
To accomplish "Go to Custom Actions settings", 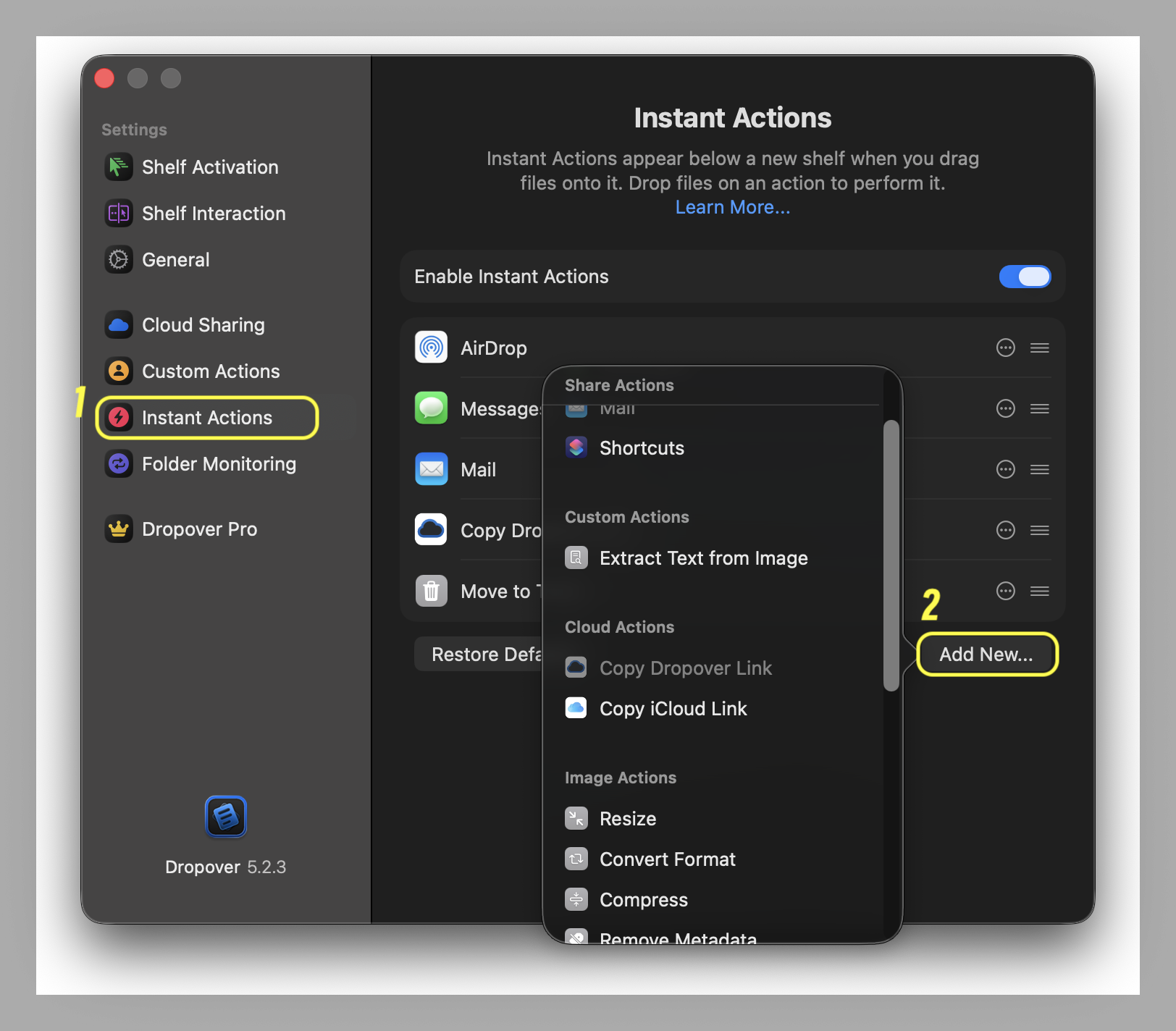I will [x=210, y=371].
